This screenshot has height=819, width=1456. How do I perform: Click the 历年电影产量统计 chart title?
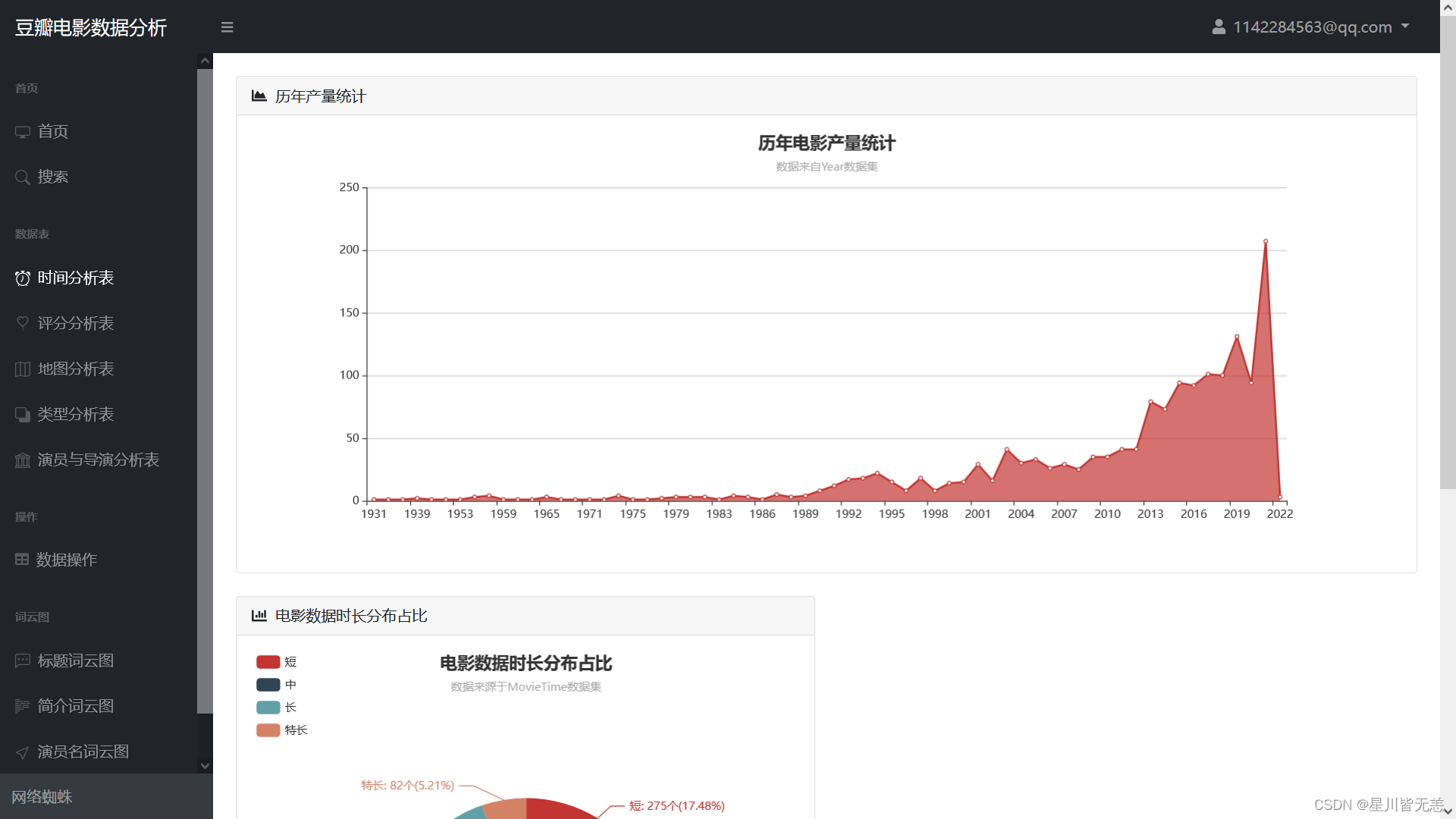tap(827, 143)
